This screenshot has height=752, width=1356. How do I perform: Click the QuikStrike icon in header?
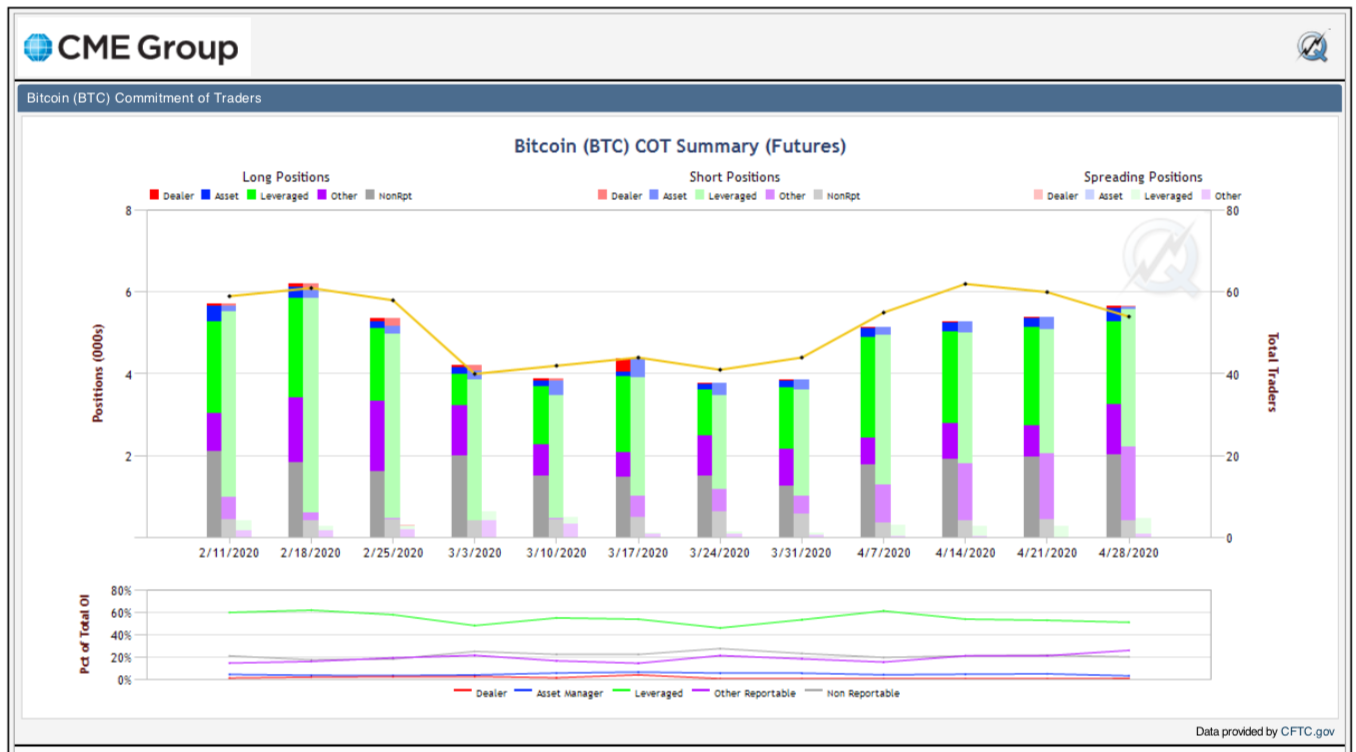point(1312,46)
